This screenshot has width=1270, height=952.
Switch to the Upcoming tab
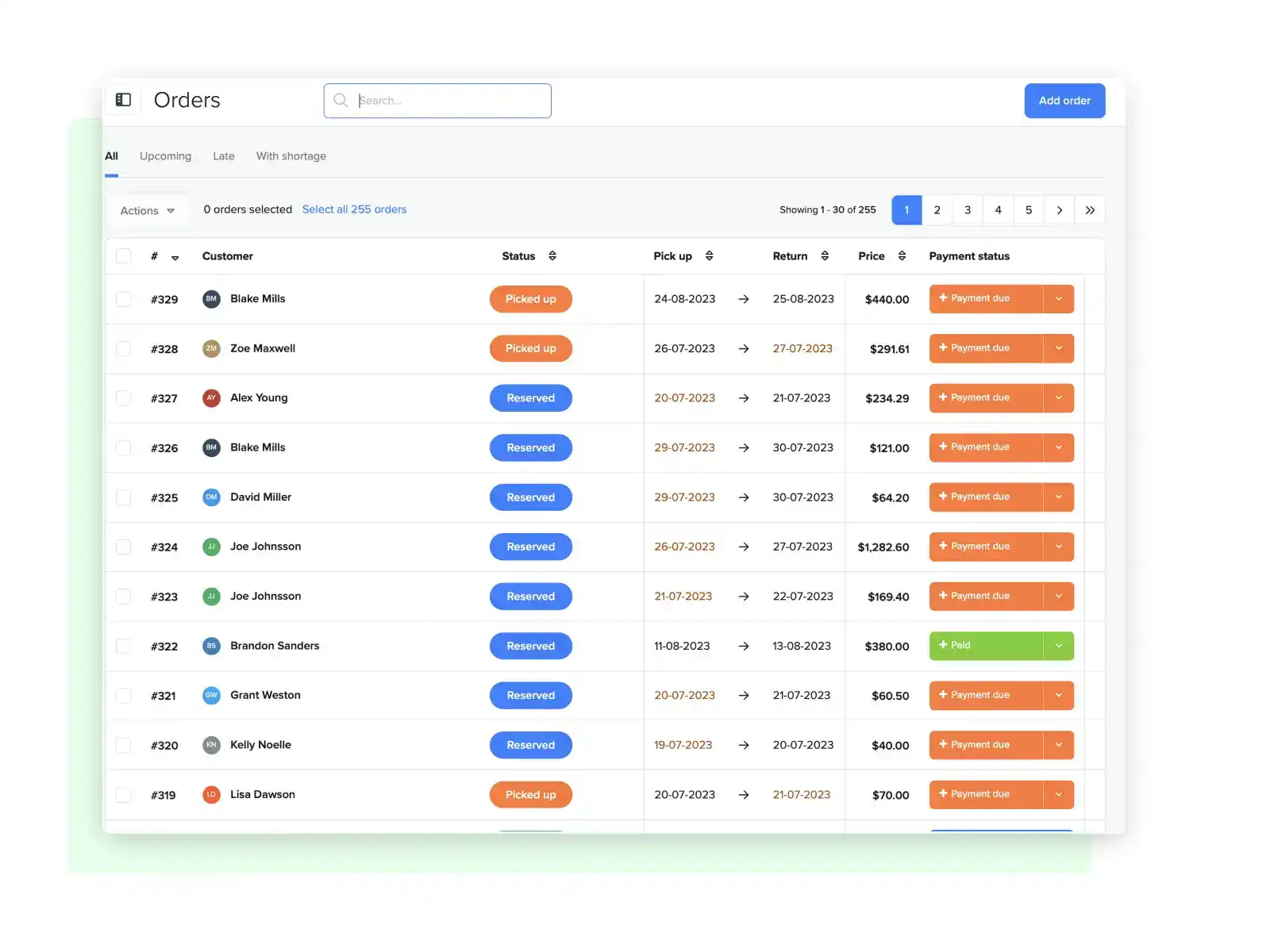point(165,155)
